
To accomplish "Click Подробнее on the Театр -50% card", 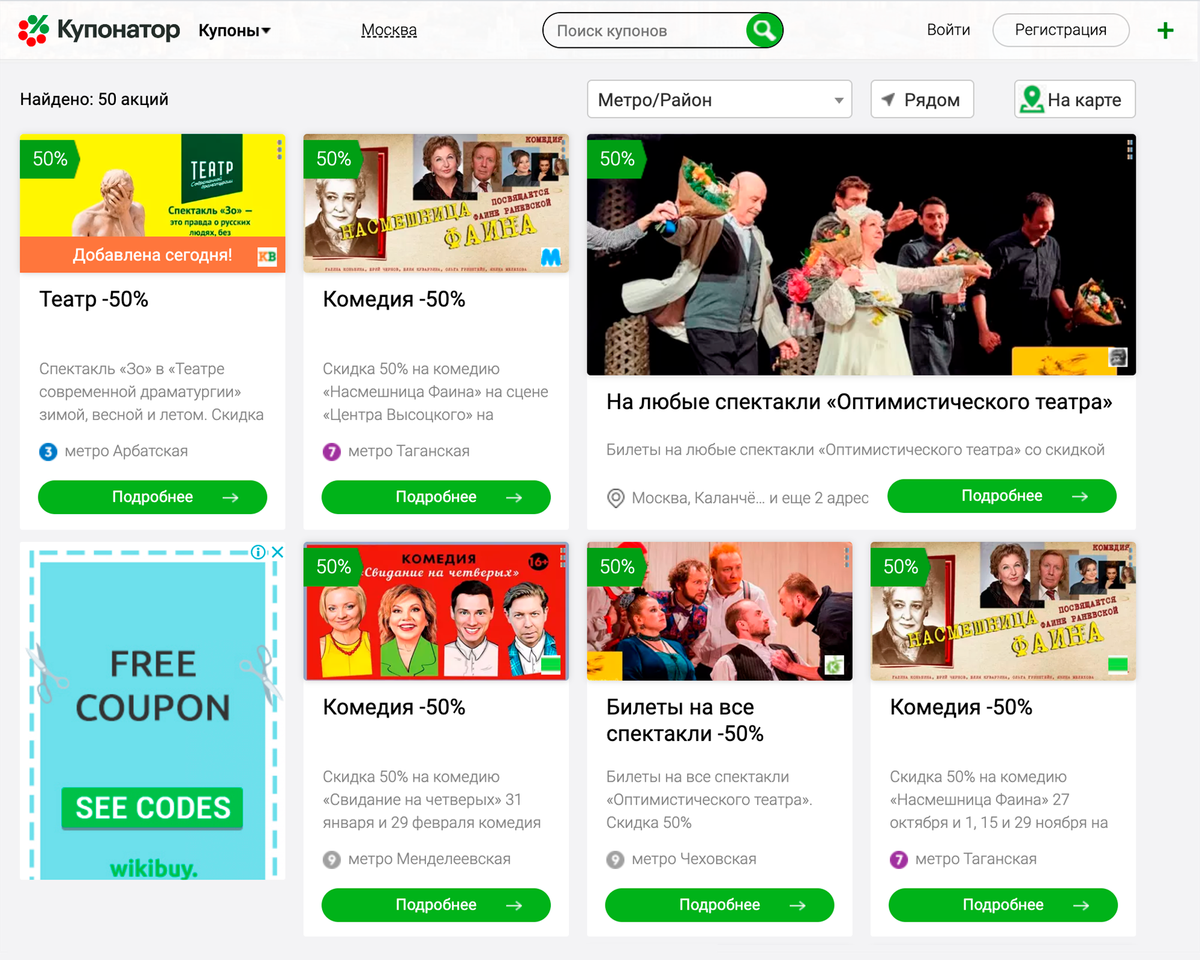I will click(x=152, y=497).
